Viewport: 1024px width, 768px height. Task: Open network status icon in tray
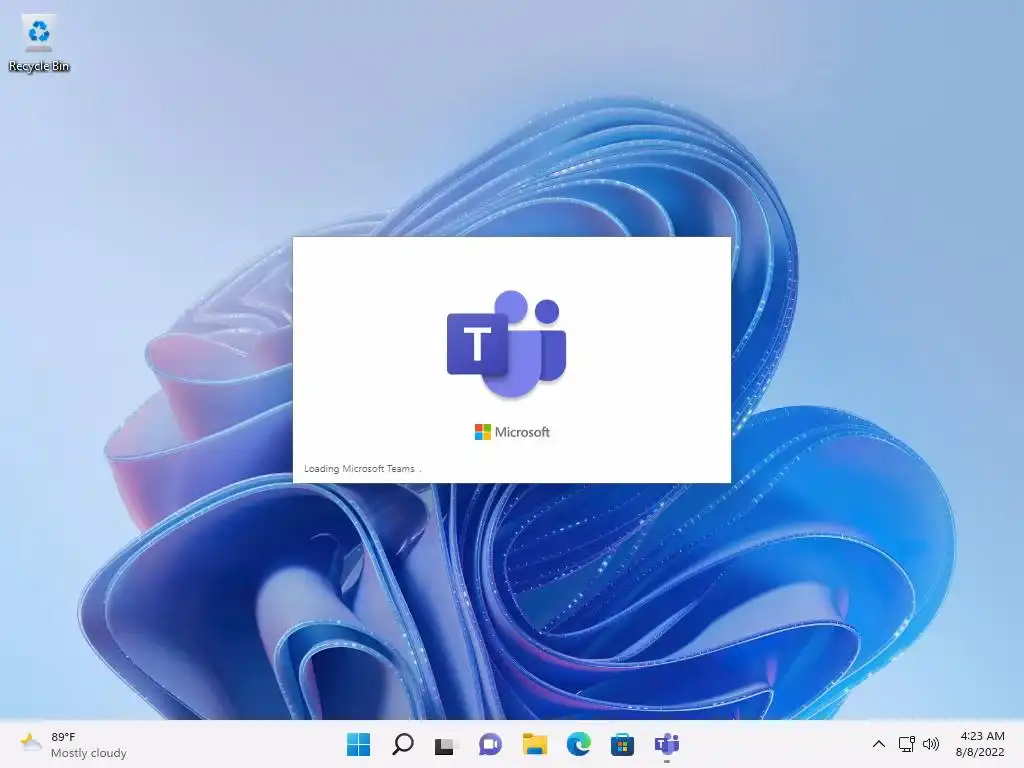pos(906,744)
